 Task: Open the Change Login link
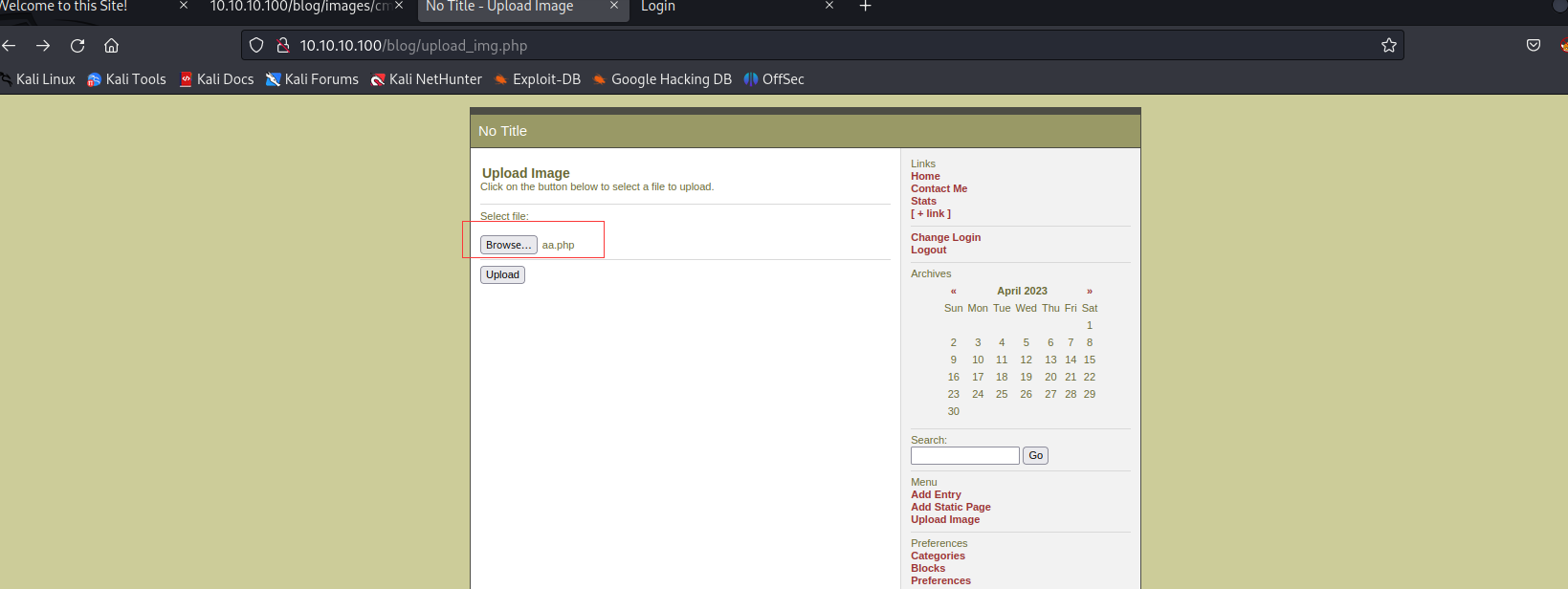tap(945, 237)
